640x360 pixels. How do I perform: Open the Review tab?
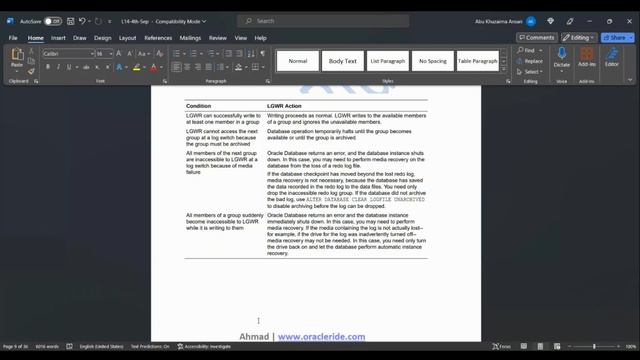(218, 38)
